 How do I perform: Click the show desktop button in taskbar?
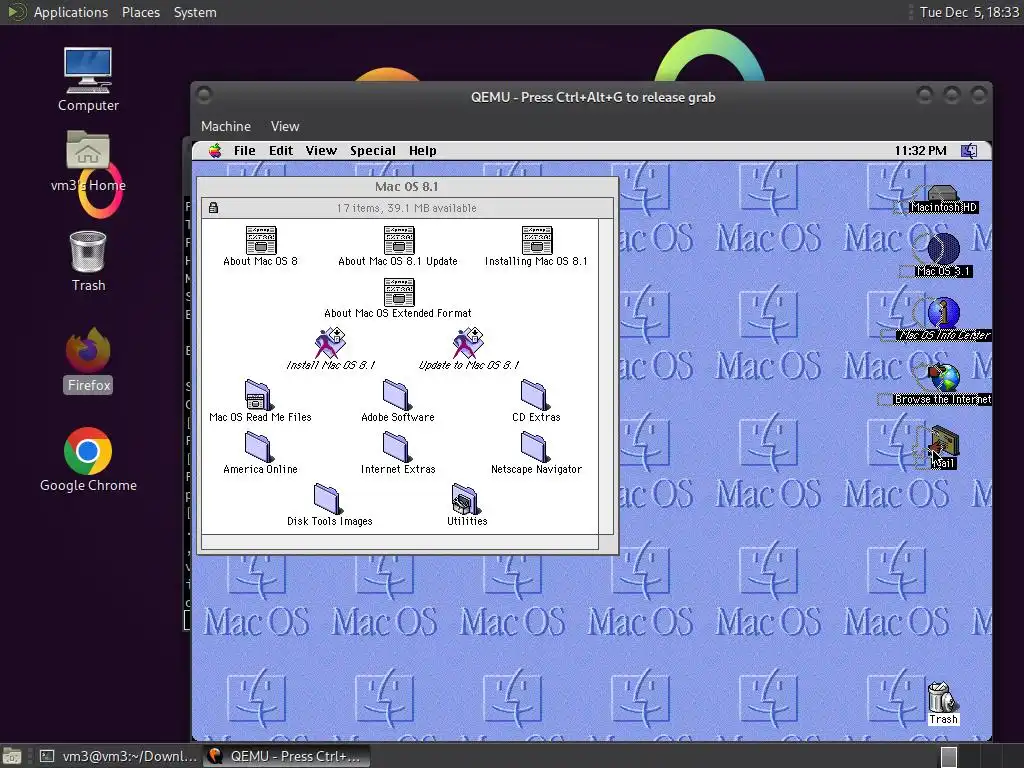[x=12, y=756]
